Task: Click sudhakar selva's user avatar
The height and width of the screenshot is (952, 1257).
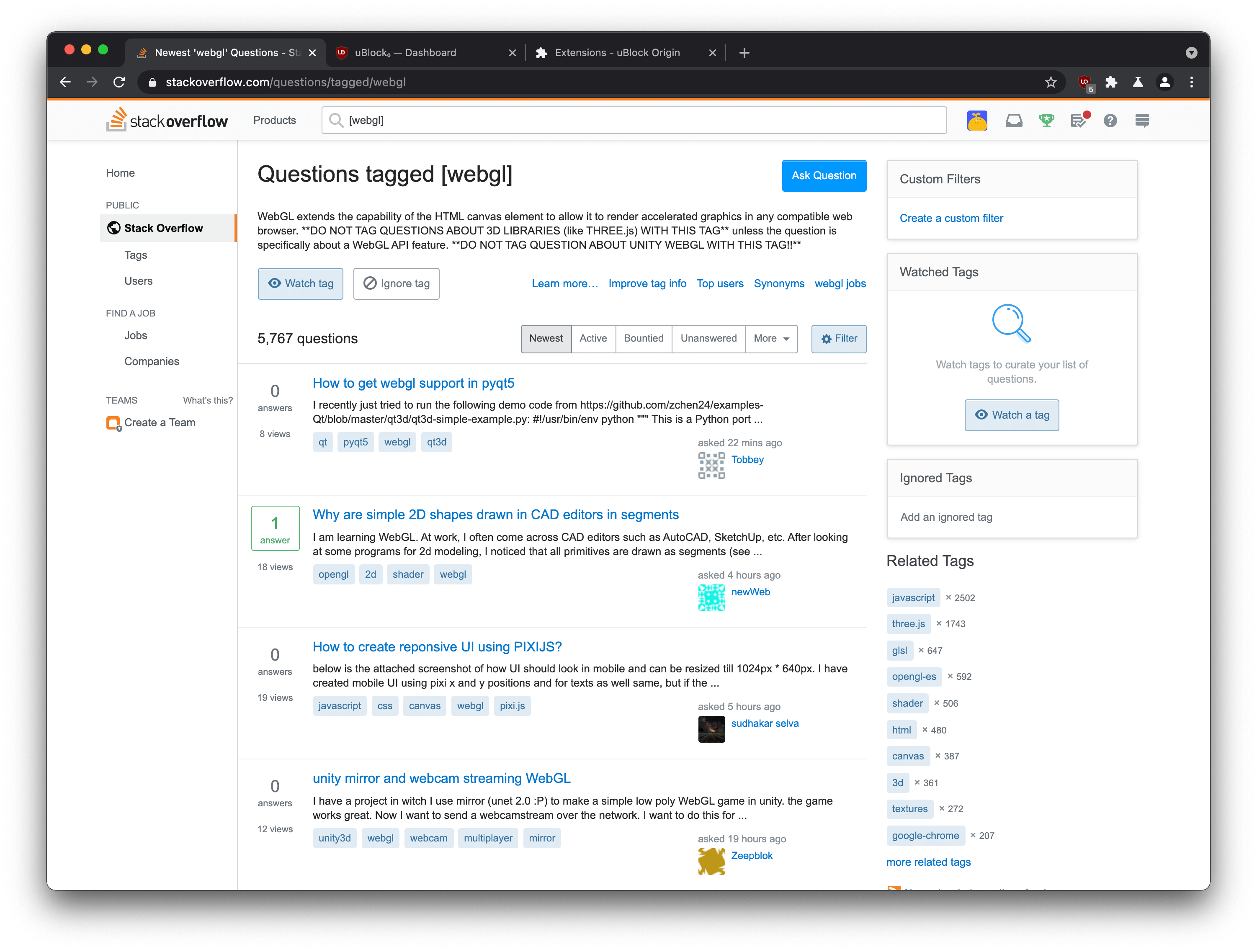Action: tap(711, 729)
